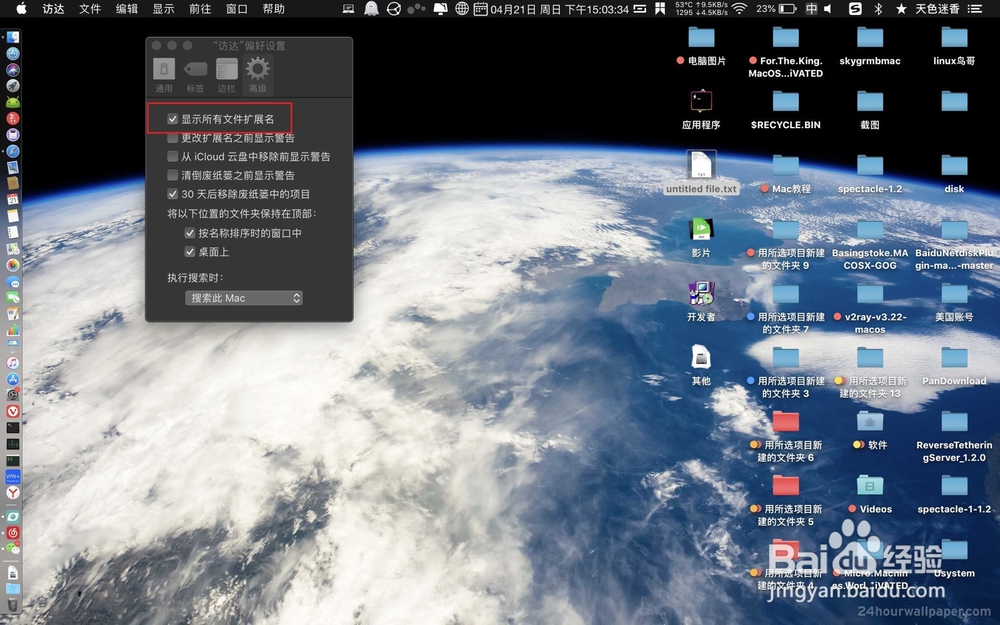1000x625 pixels.
Task: Select the PanDownload folder
Action: pyautogui.click(x=954, y=358)
